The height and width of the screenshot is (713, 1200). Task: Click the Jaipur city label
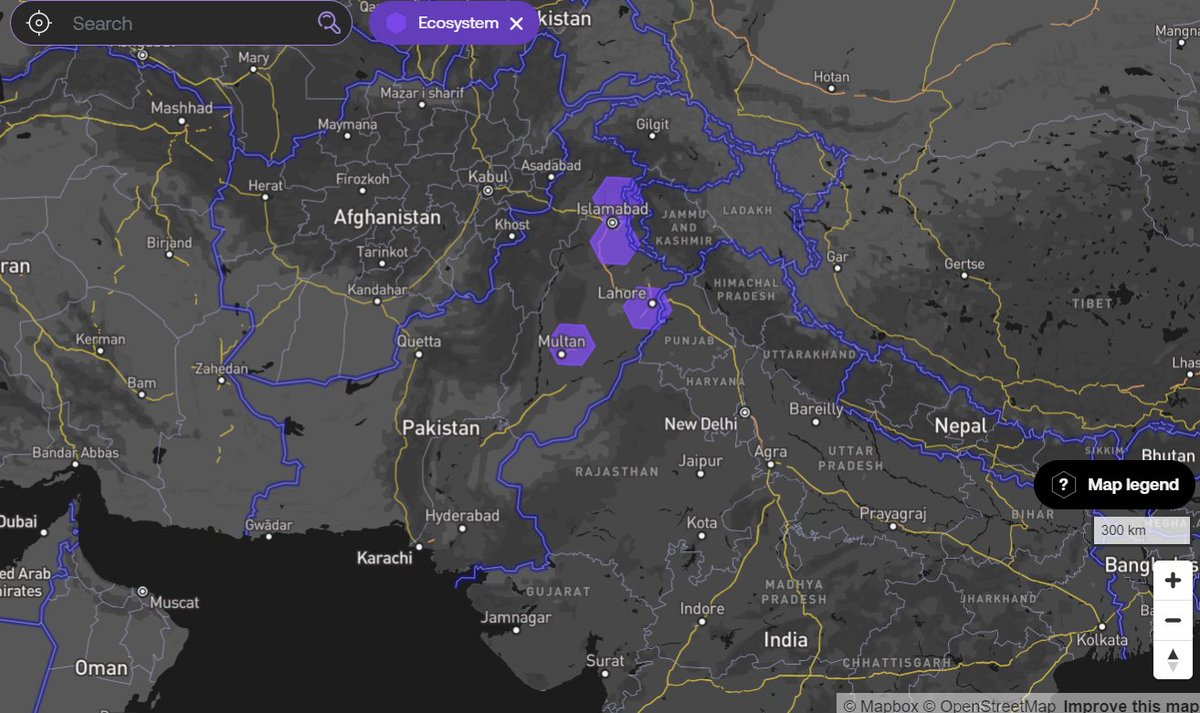click(x=700, y=461)
